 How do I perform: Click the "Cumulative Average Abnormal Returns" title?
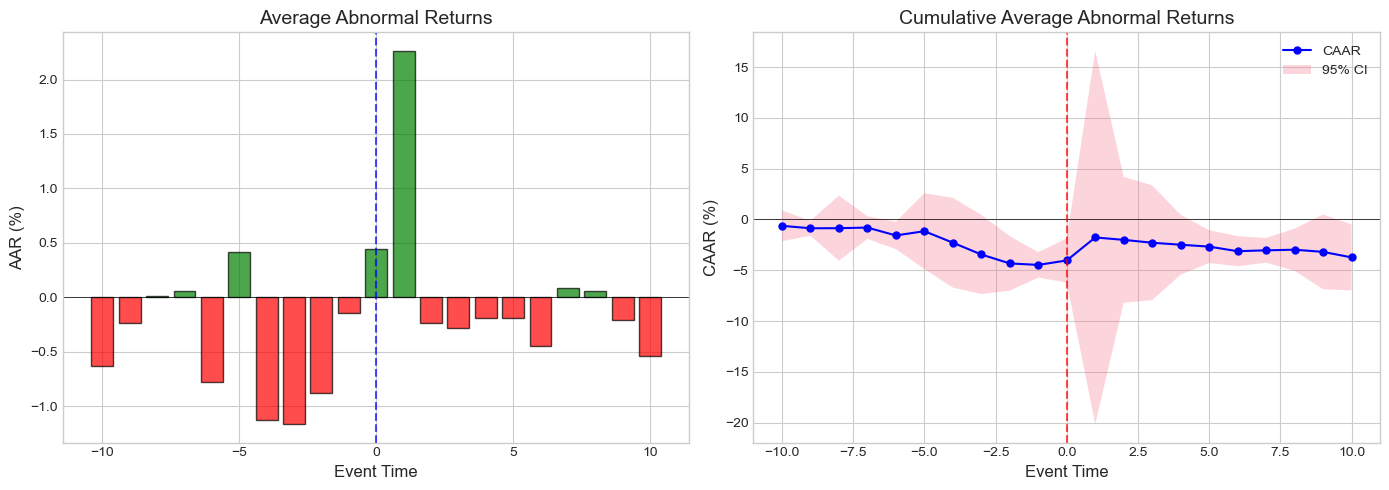[1066, 18]
